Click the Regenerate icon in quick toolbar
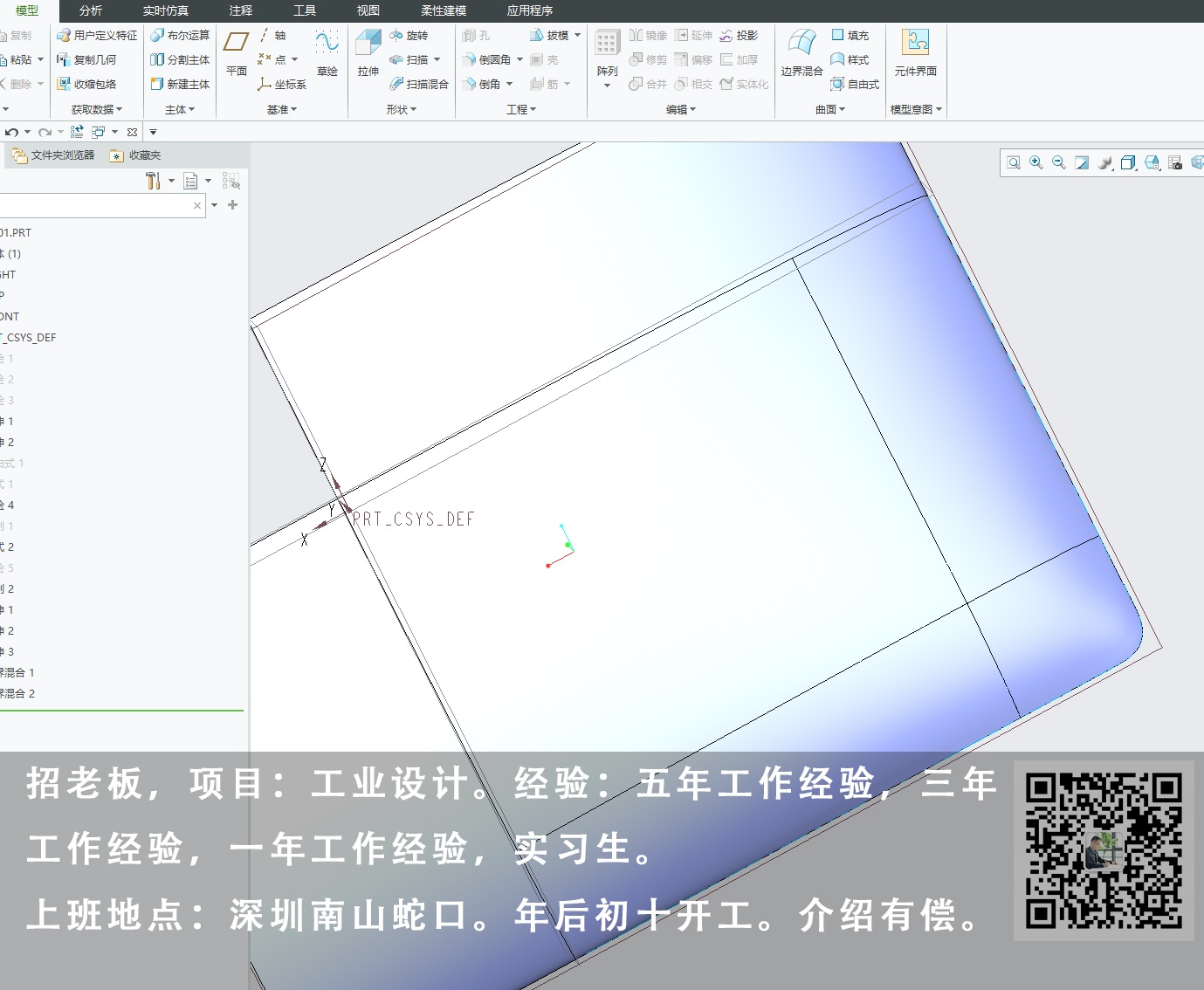The image size is (1204, 990). (x=77, y=133)
